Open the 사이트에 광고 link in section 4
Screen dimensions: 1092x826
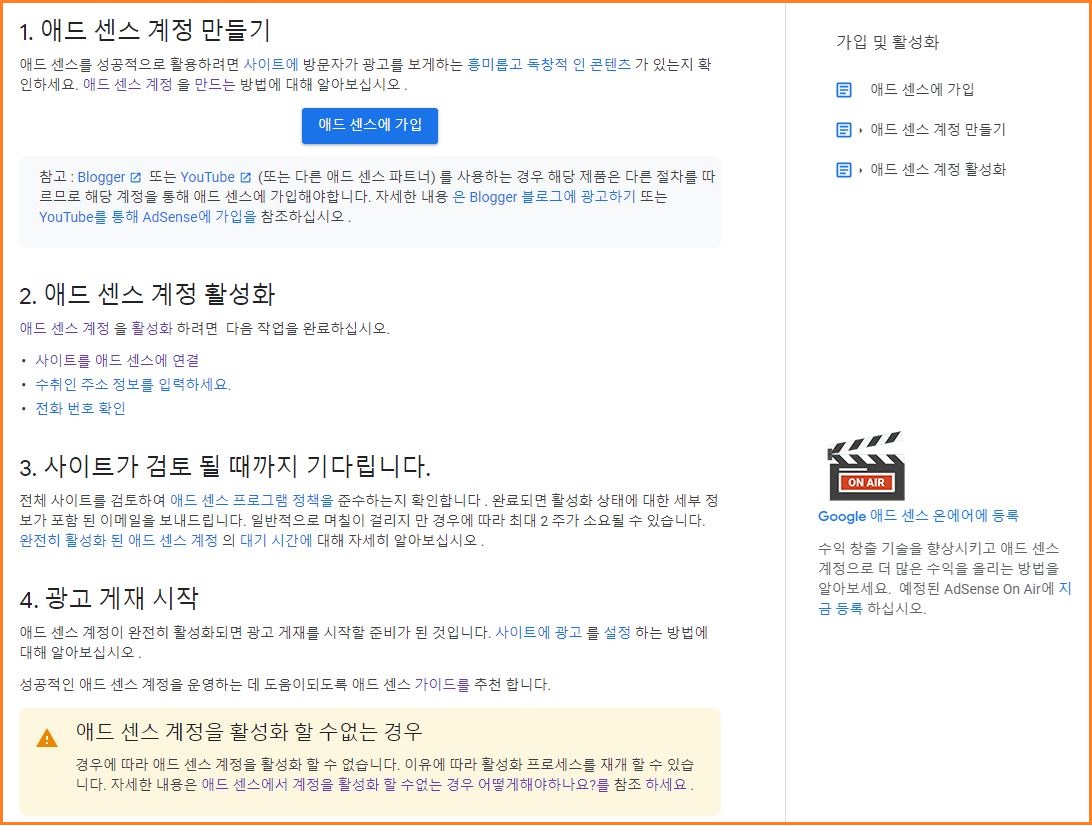[538, 632]
